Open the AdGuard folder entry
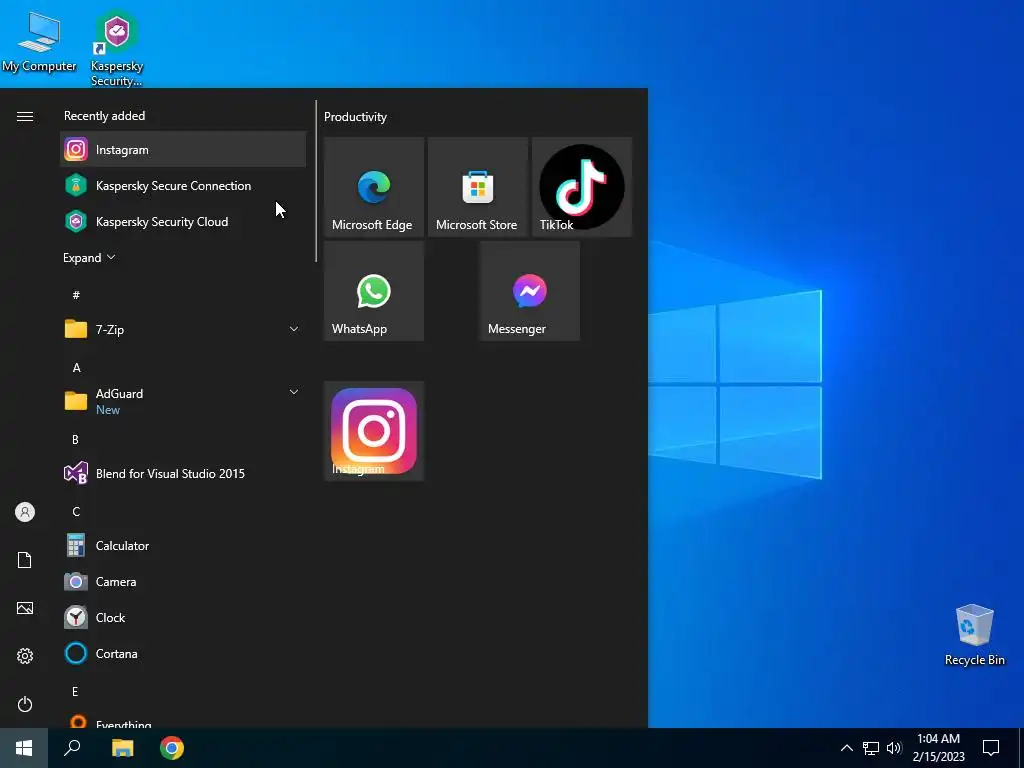 coord(183,401)
